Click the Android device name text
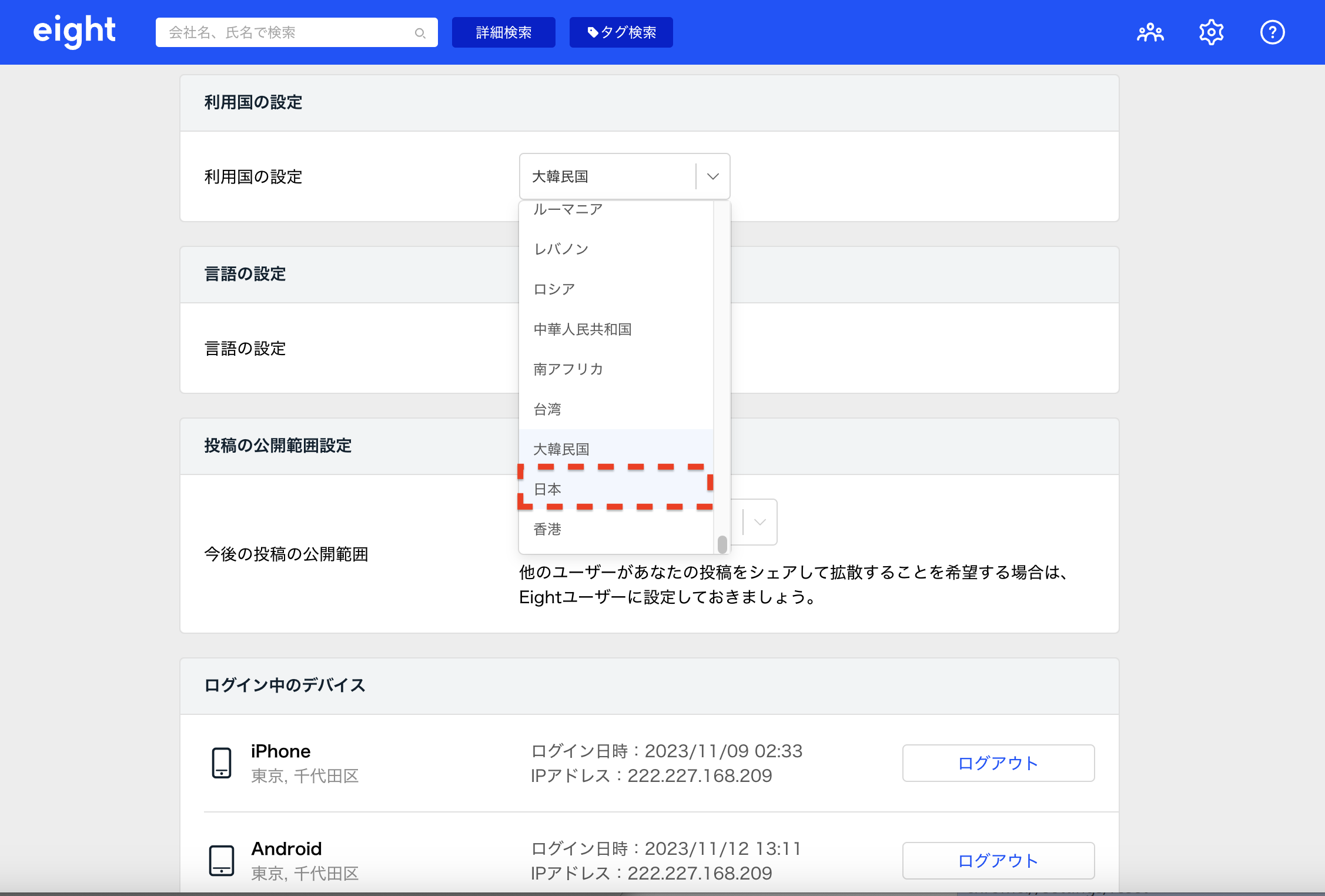This screenshot has width=1325, height=896. tap(286, 849)
